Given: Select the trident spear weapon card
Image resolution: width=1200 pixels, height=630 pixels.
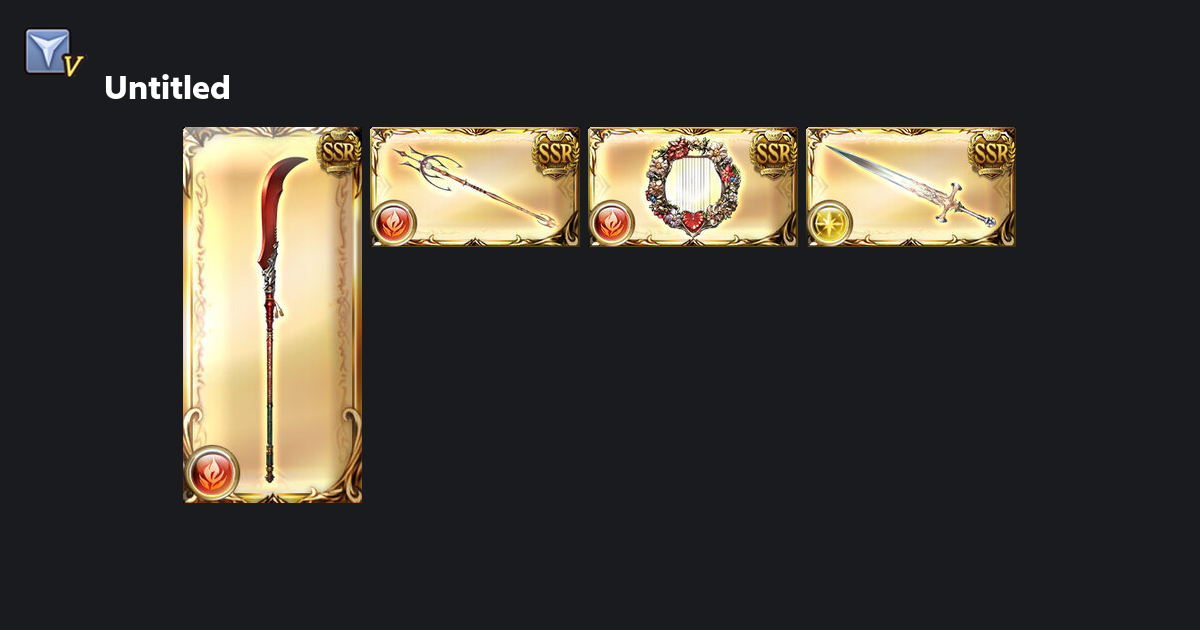Looking at the screenshot, I should (475, 187).
